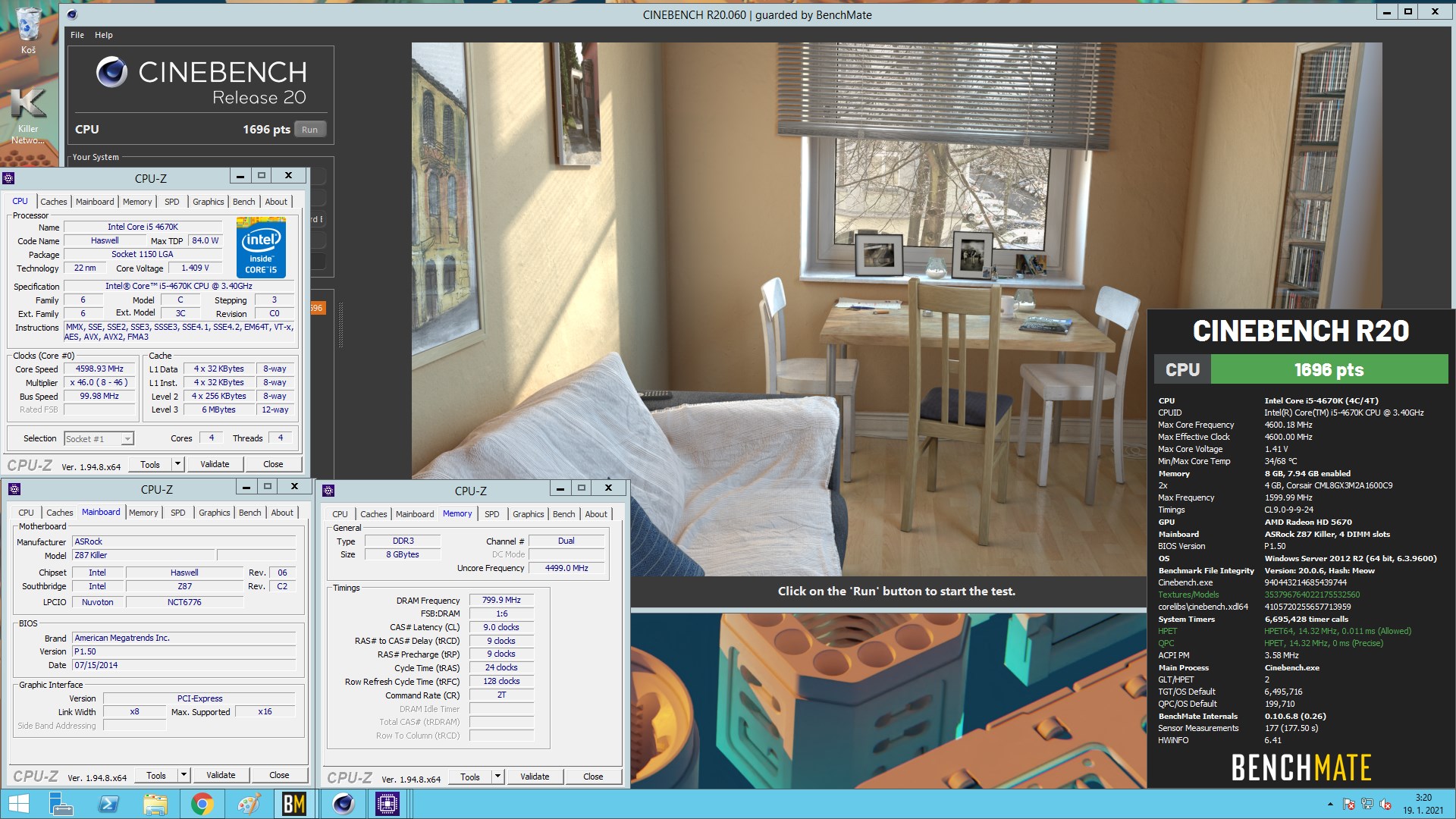
Task: Run the Cinebench CPU test
Action: pyautogui.click(x=309, y=130)
